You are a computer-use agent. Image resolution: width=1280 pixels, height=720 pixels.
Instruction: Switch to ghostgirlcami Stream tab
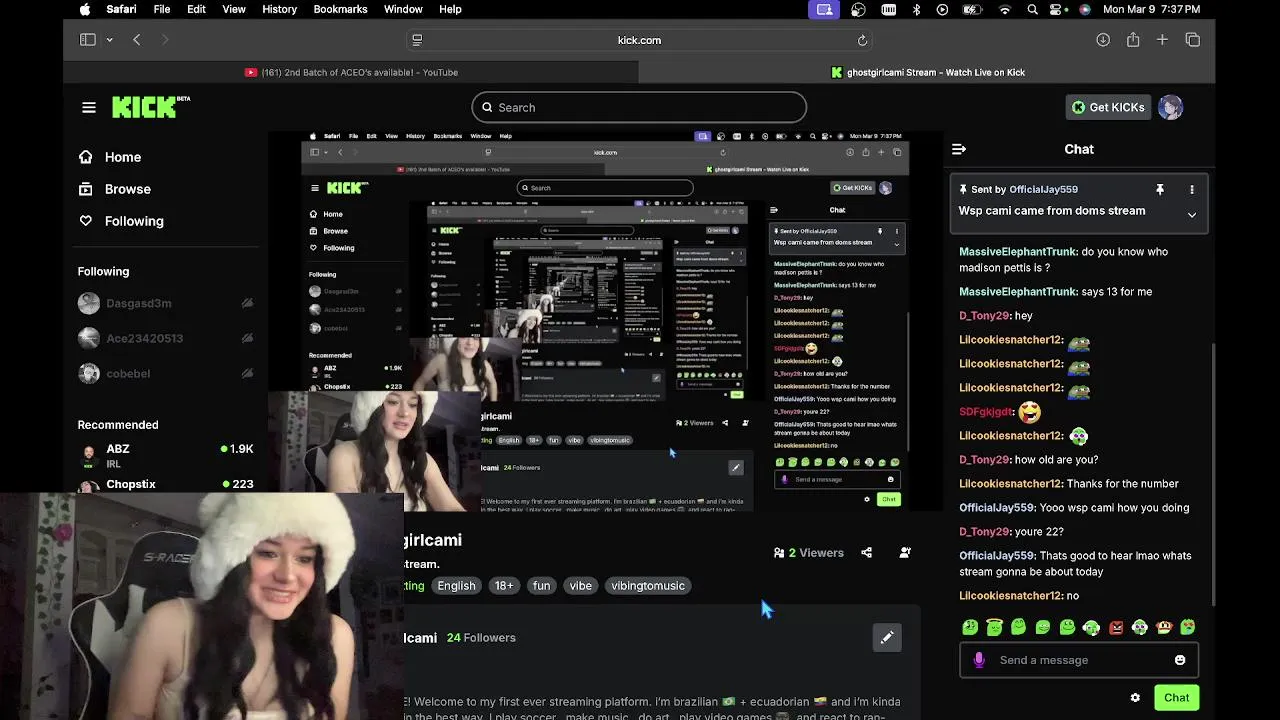coord(927,72)
